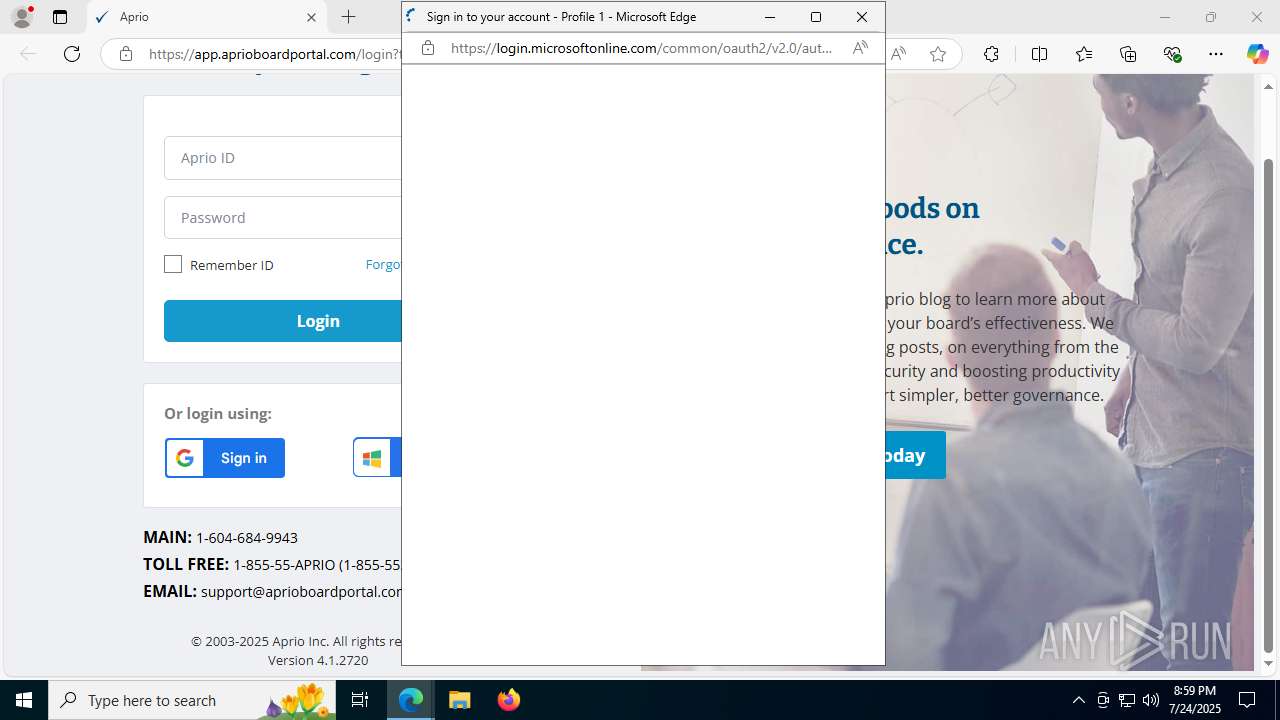Click the scrollbar down arrow

click(1269, 663)
